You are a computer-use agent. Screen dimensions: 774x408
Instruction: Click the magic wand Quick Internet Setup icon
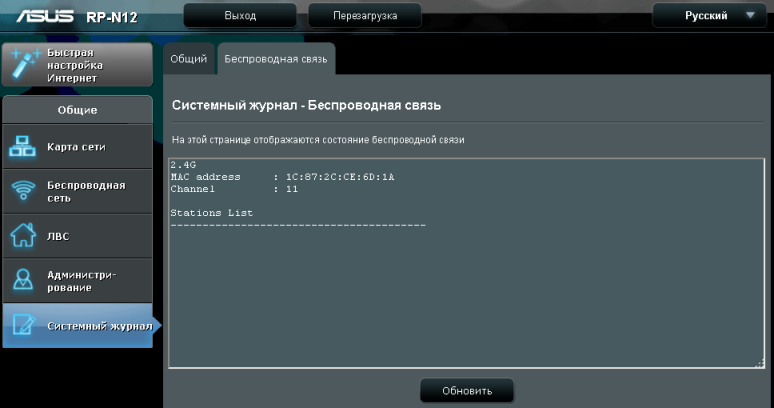pos(24,63)
